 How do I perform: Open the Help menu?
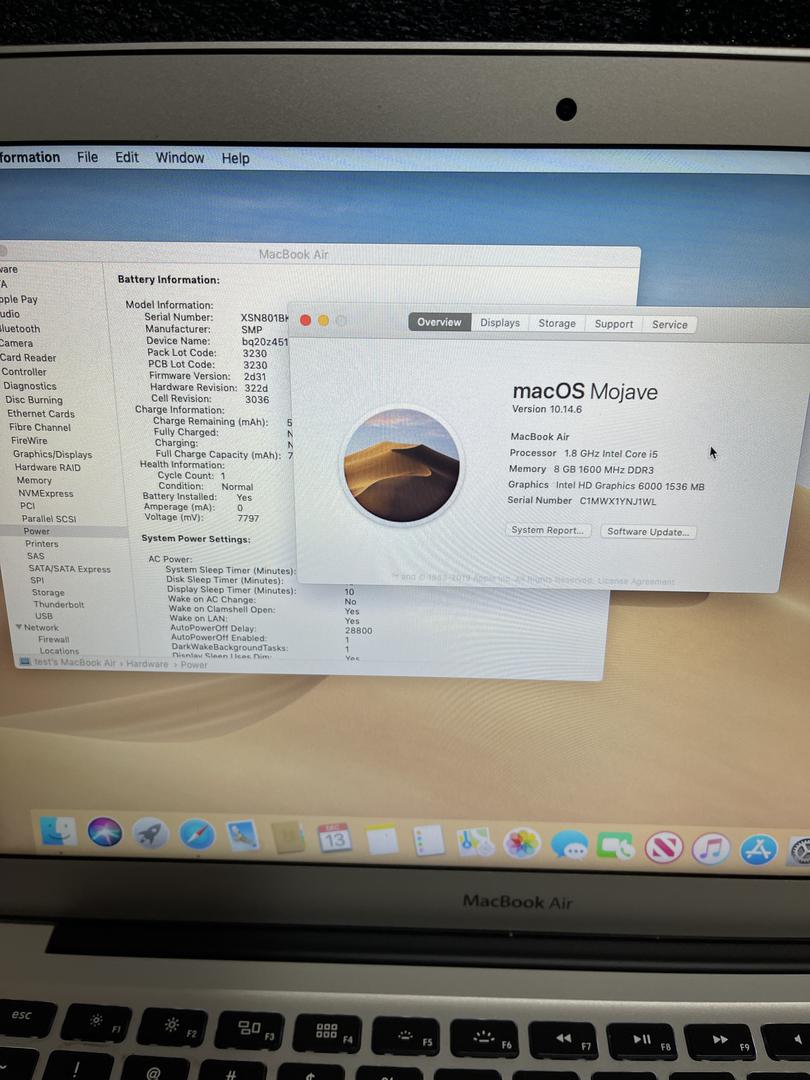(236, 158)
